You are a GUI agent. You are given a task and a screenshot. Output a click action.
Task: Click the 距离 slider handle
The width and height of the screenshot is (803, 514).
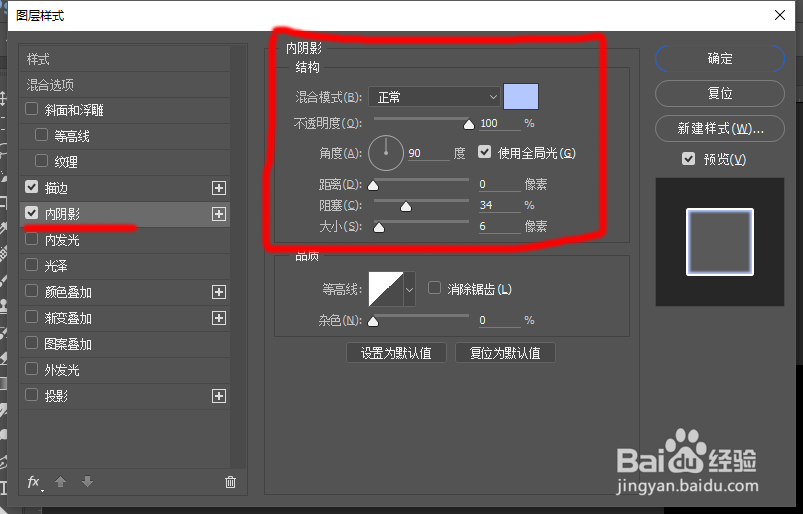373,185
